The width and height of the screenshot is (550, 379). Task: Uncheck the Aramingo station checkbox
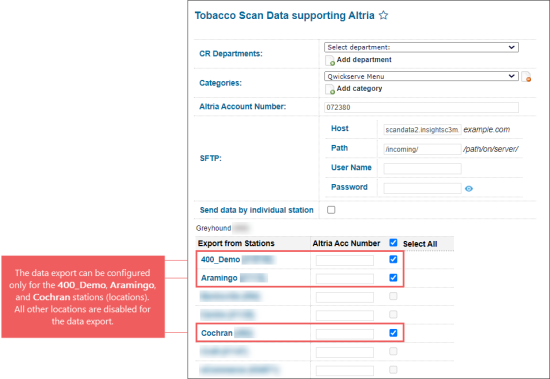click(x=393, y=278)
